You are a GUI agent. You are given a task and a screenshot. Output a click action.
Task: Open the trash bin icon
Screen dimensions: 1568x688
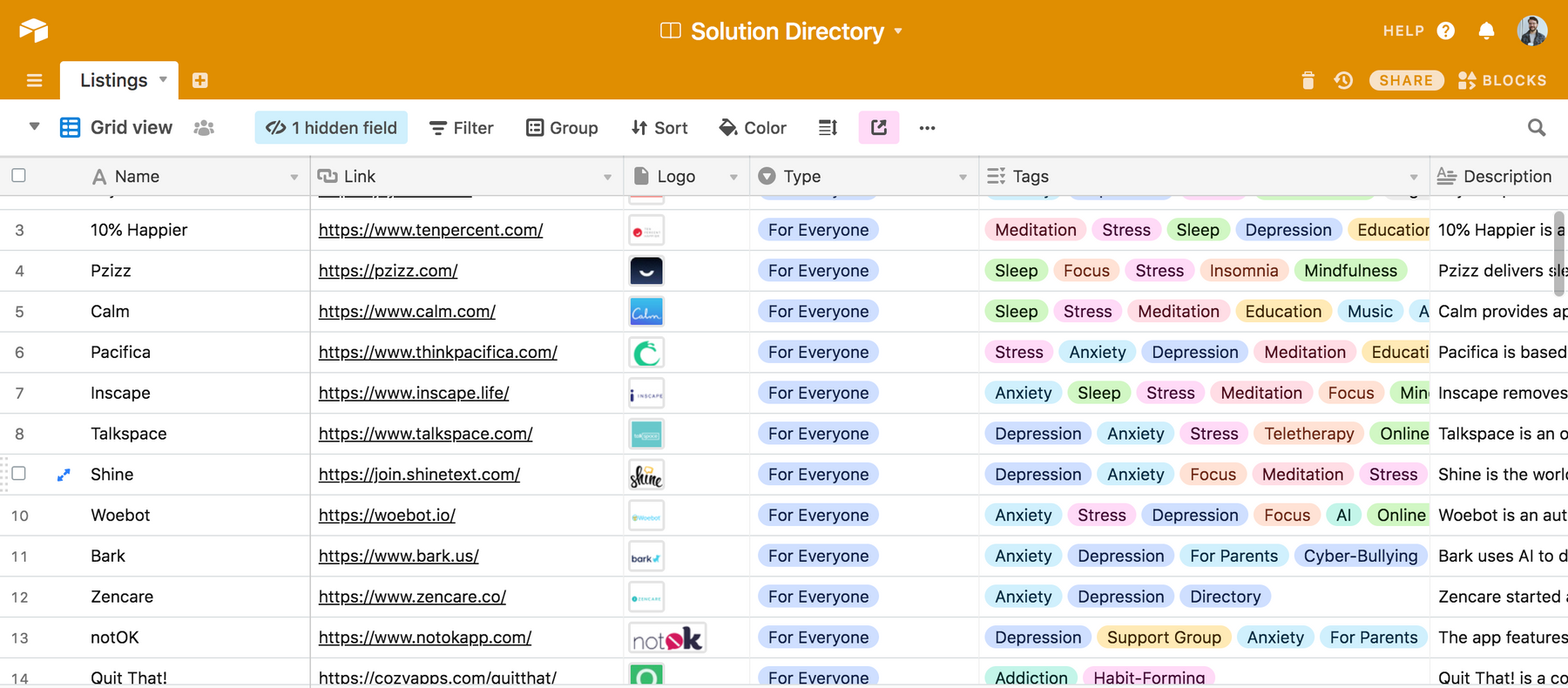[1308, 80]
